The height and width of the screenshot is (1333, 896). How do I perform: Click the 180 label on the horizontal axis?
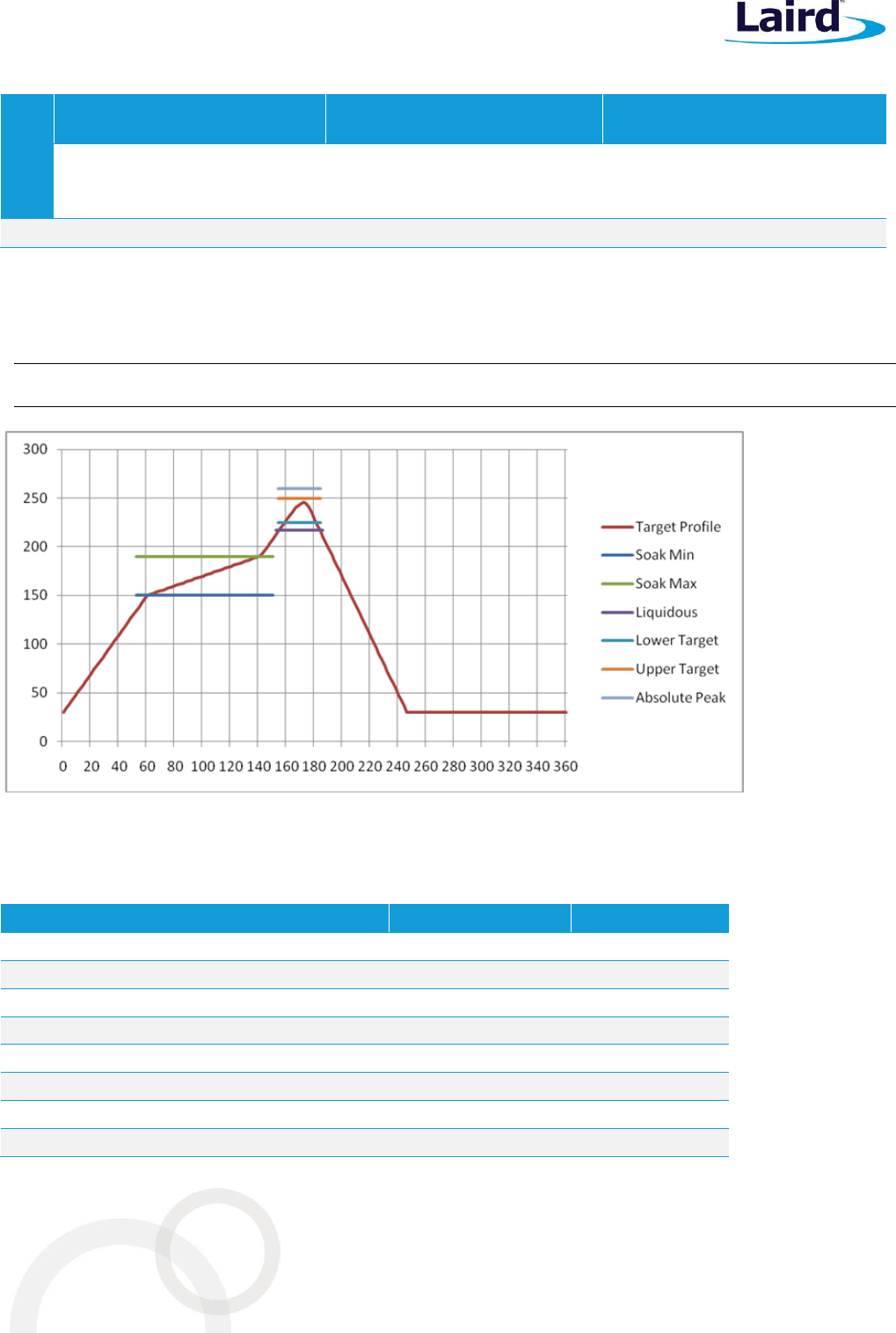(314, 766)
